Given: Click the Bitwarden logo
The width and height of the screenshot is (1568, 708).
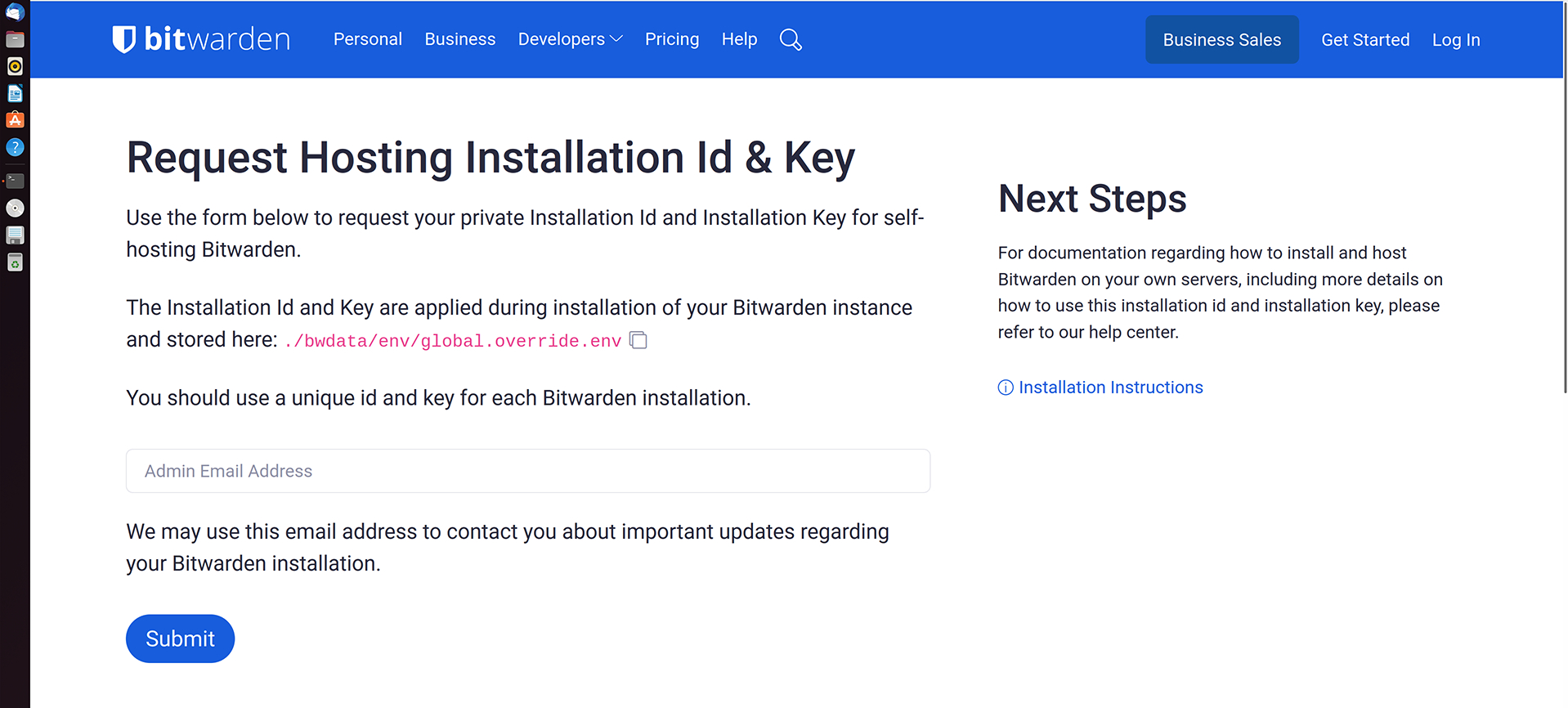Looking at the screenshot, I should click(201, 39).
